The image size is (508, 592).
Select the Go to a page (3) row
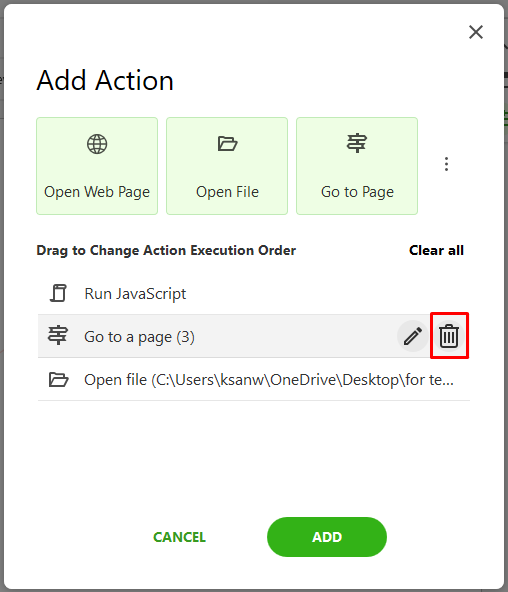pyautogui.click(x=254, y=336)
